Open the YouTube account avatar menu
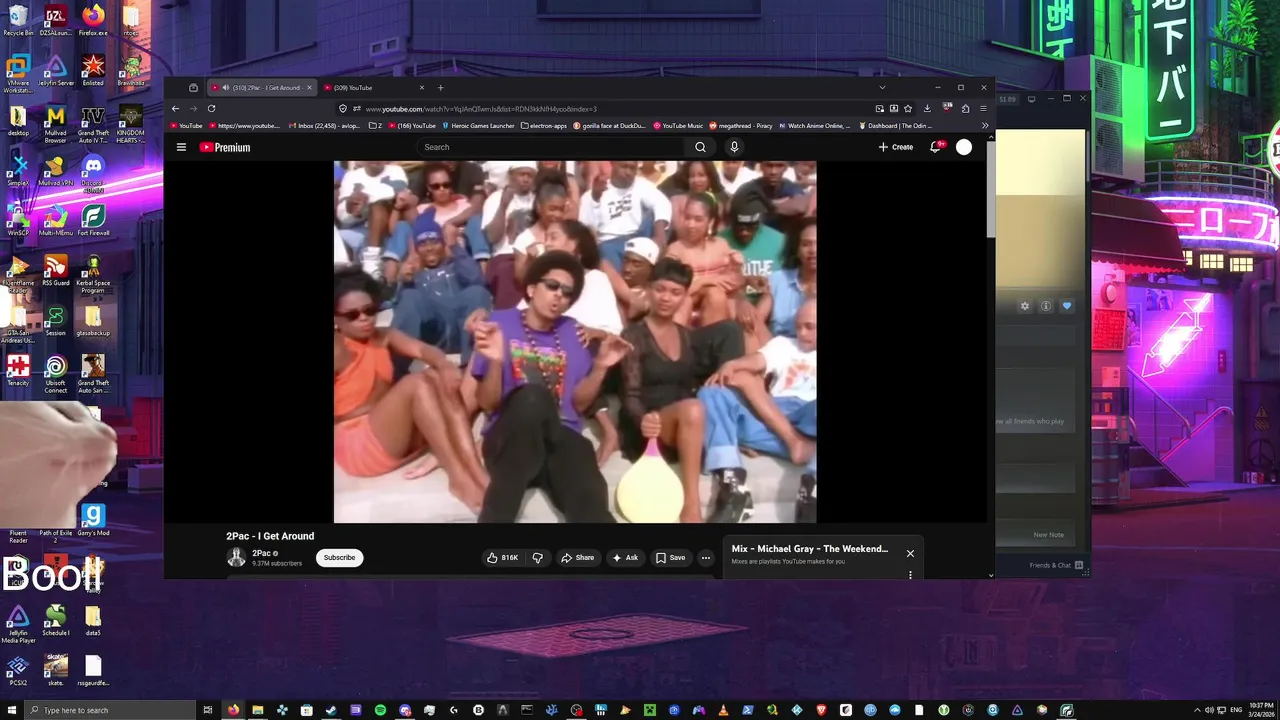The height and width of the screenshot is (720, 1280). pos(964,147)
